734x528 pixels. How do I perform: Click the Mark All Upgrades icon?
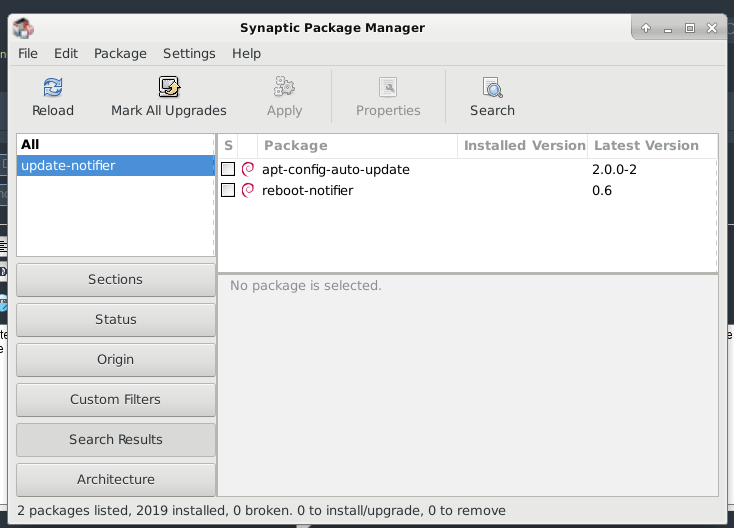[169, 87]
